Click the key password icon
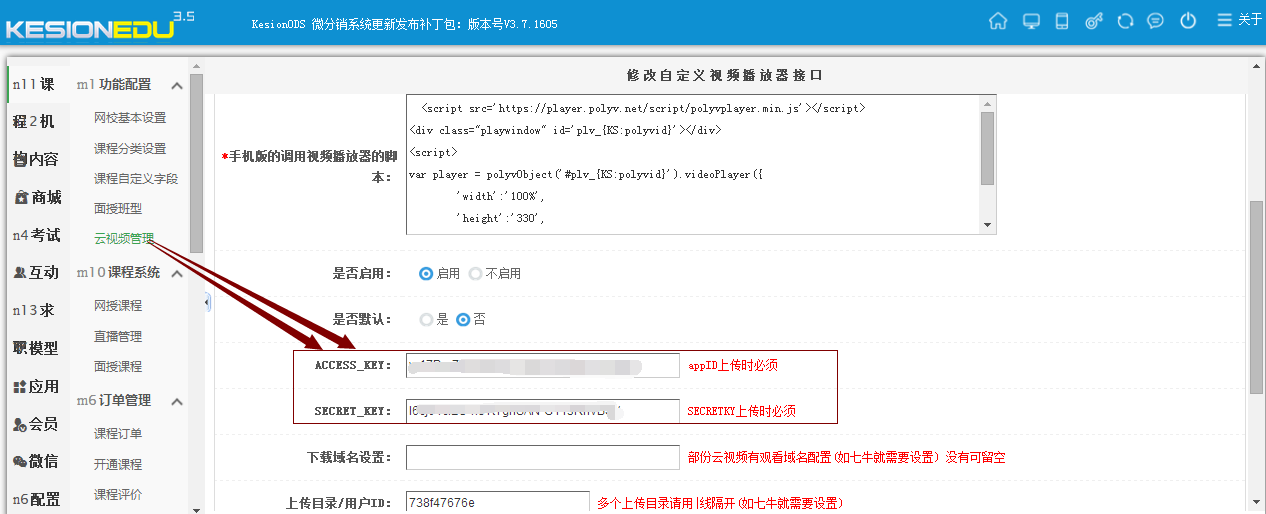Screen dimensions: 1266x514 point(1094,21)
